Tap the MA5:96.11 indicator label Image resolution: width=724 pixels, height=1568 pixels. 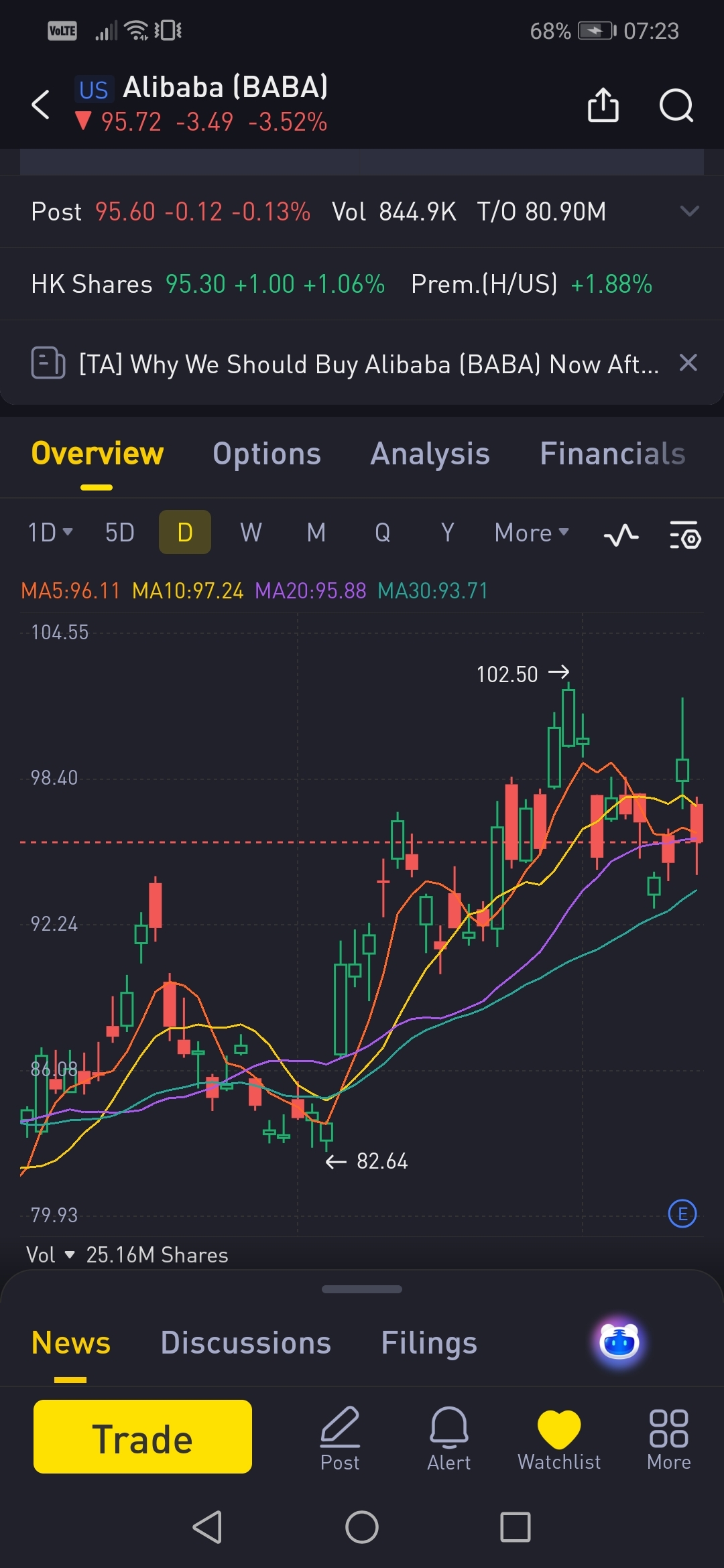[70, 590]
